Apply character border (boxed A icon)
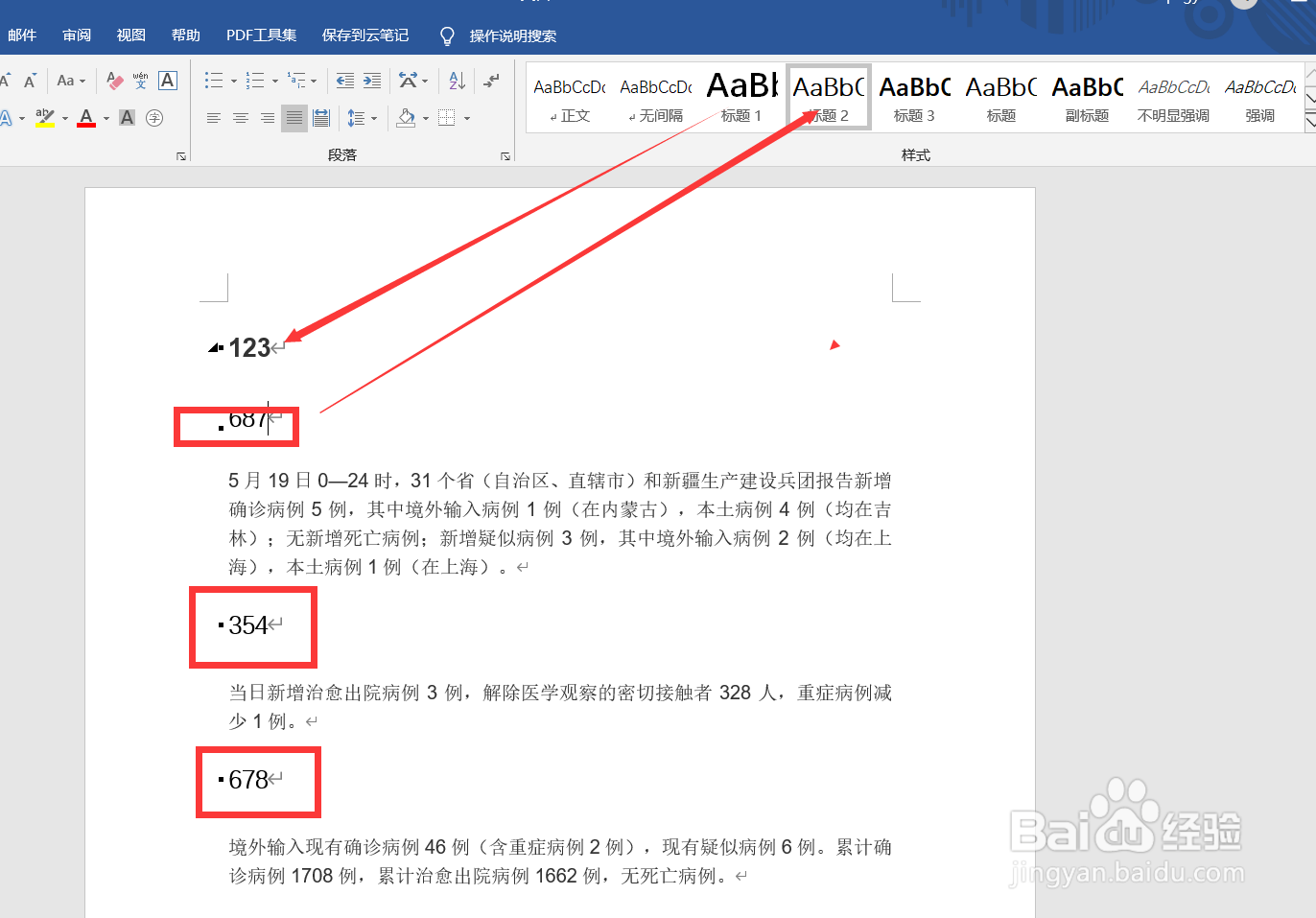The width and height of the screenshot is (1316, 918). 168,81
